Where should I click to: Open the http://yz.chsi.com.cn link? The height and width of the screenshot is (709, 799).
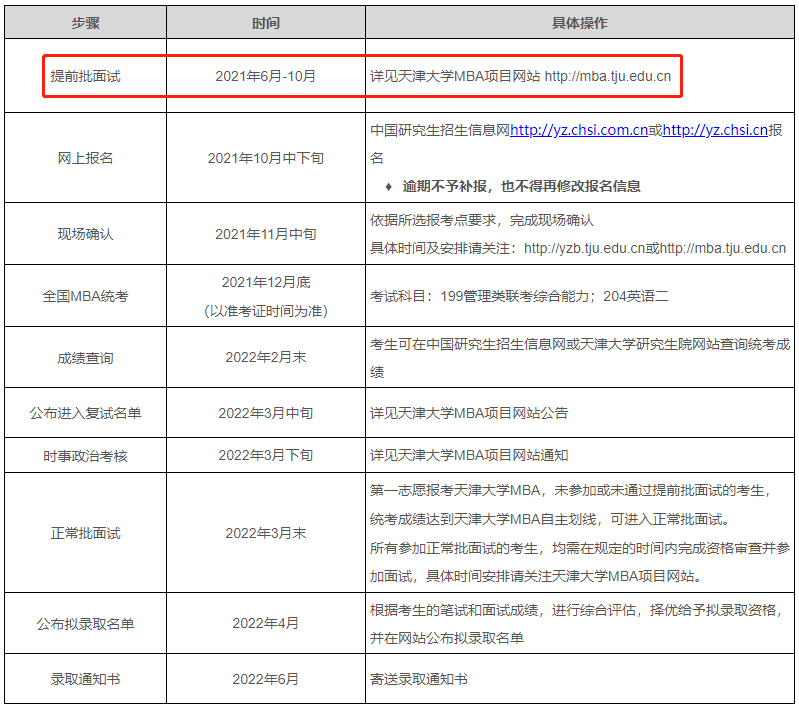point(579,130)
